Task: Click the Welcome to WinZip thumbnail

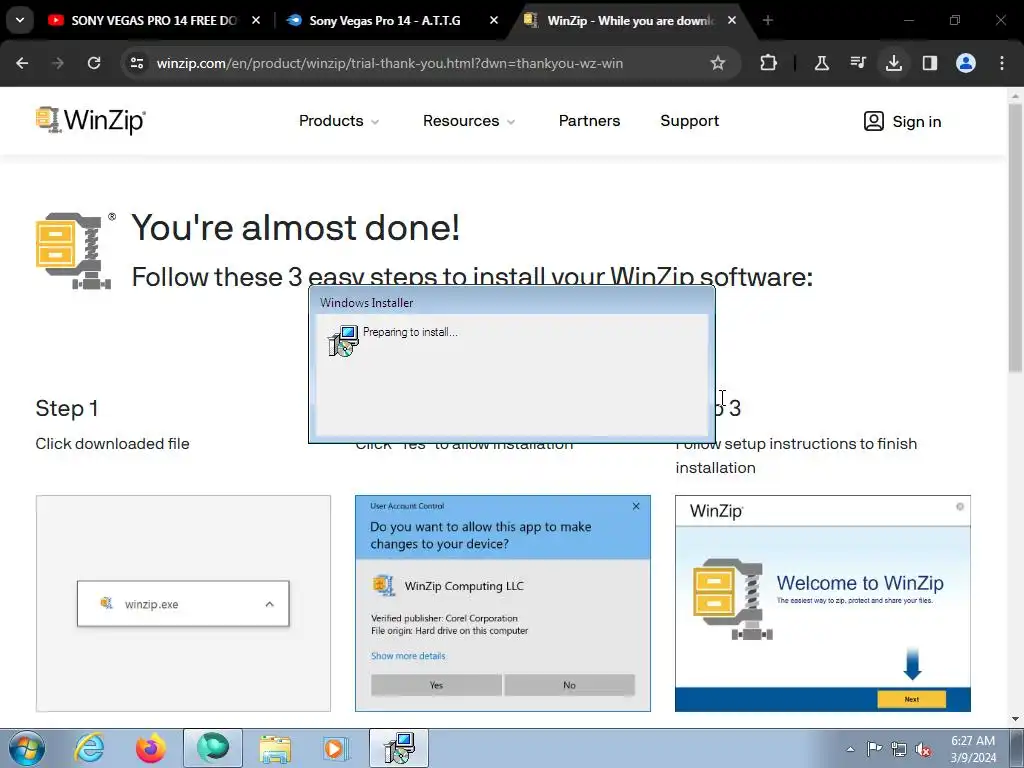Action: tap(823, 603)
